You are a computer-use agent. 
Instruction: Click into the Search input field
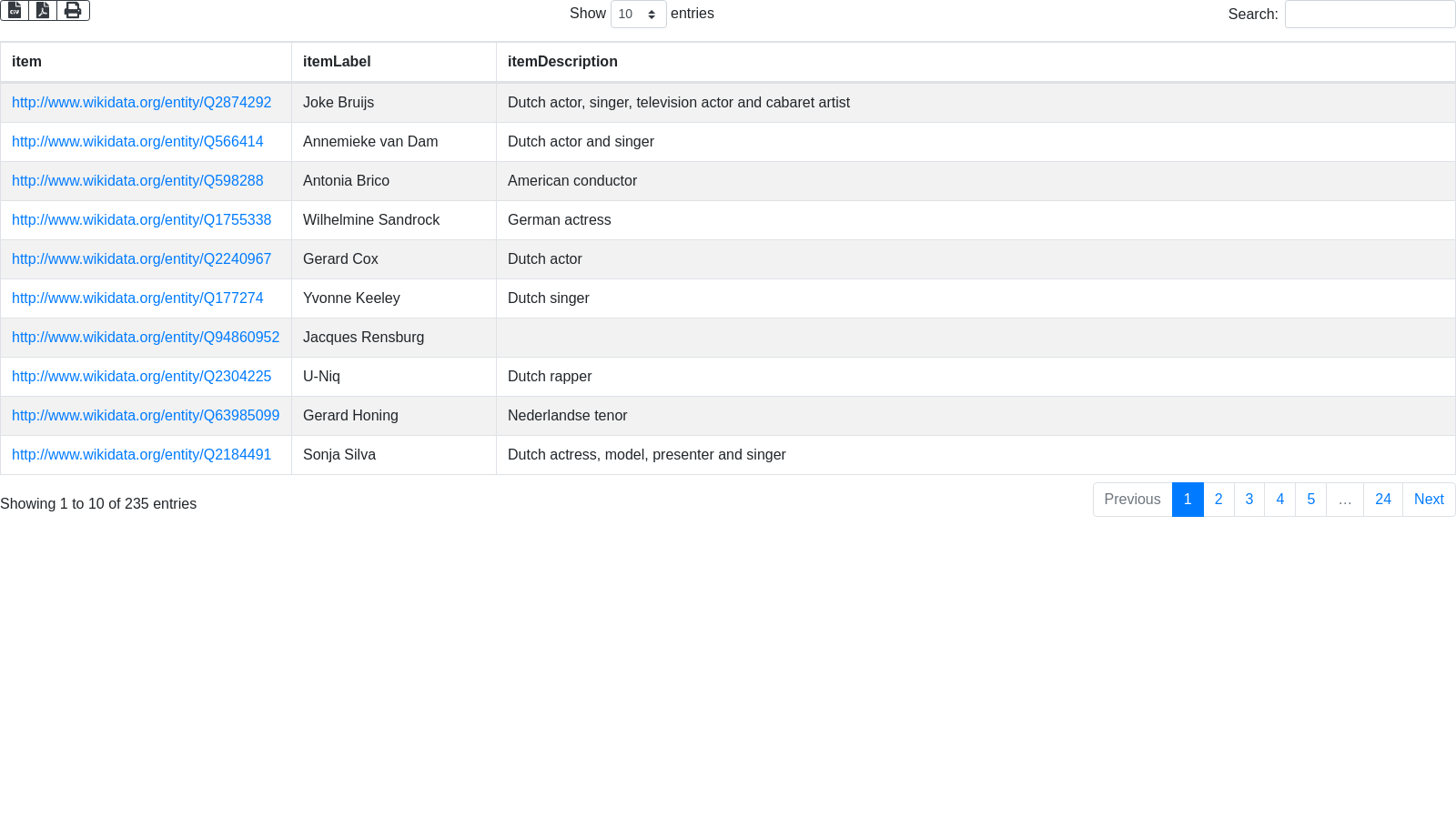[1370, 15]
